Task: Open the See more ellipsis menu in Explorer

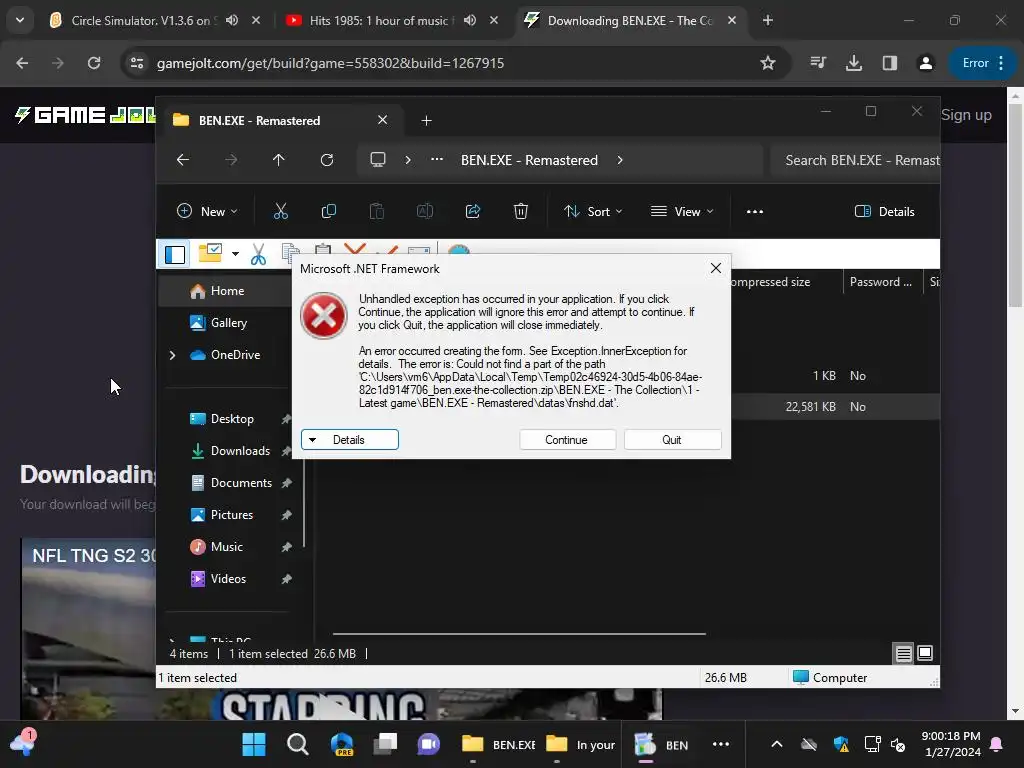Action: click(x=755, y=212)
